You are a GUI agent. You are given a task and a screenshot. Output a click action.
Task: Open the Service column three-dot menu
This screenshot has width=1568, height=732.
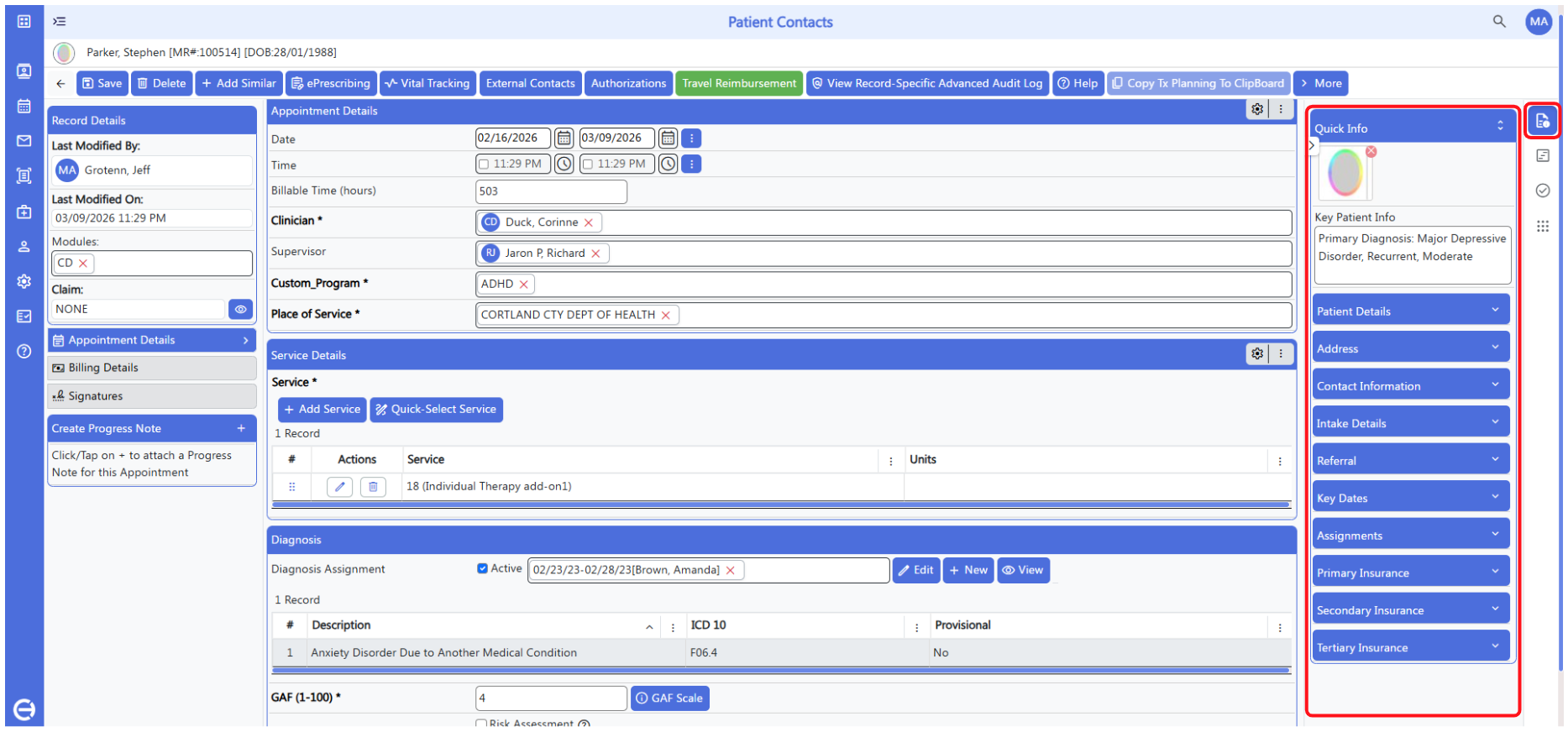click(890, 461)
